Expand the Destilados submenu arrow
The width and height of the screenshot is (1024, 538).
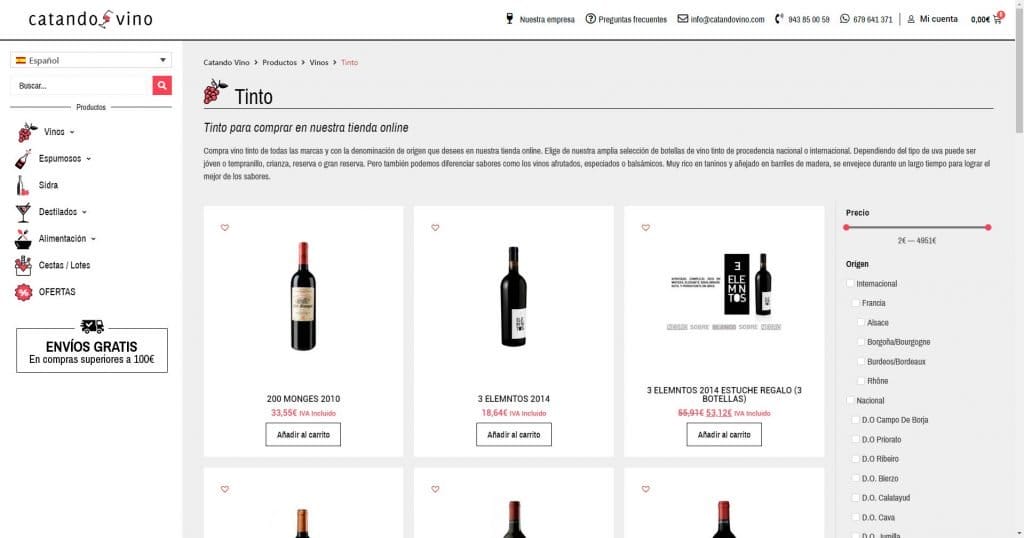84,212
